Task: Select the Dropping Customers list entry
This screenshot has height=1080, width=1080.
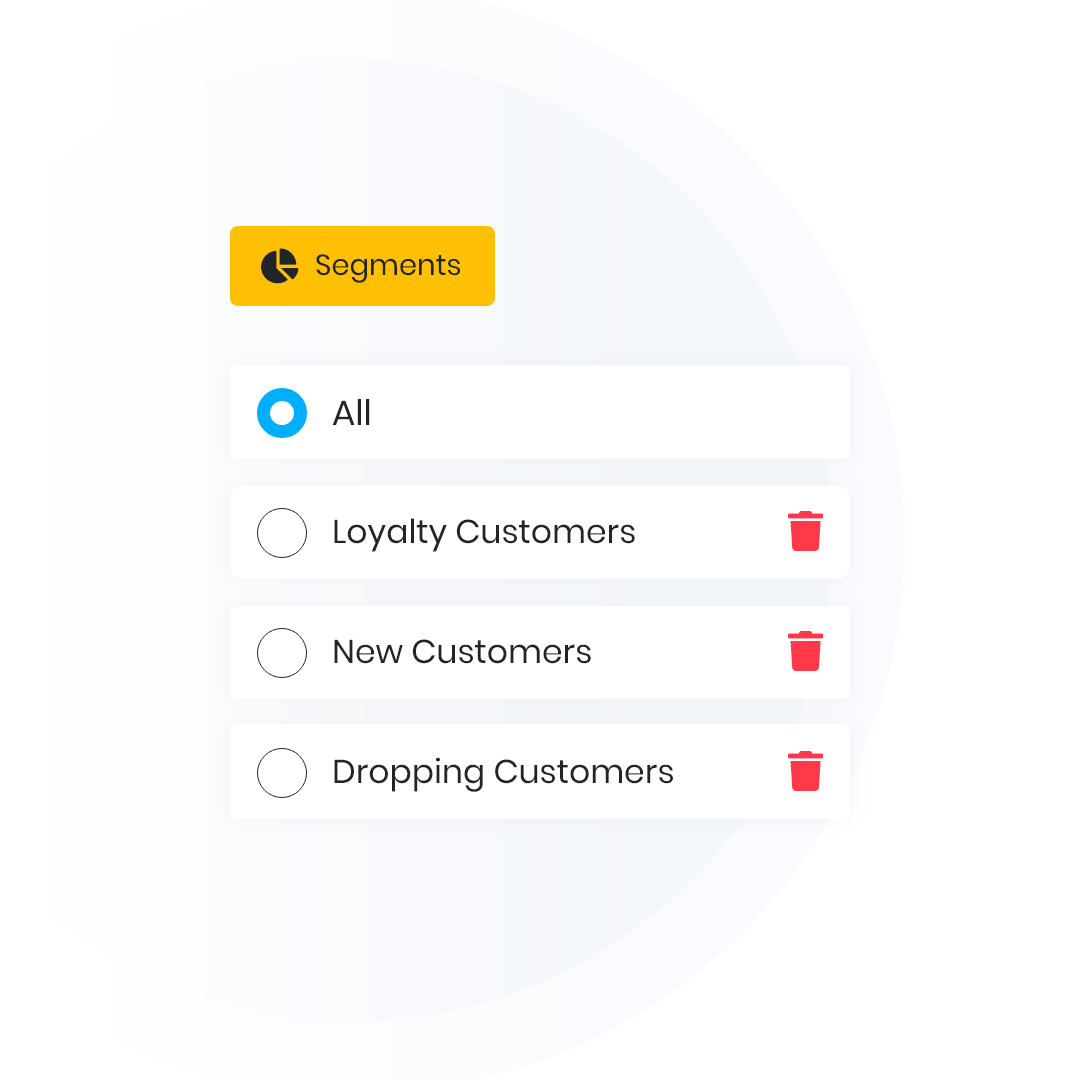Action: click(540, 772)
